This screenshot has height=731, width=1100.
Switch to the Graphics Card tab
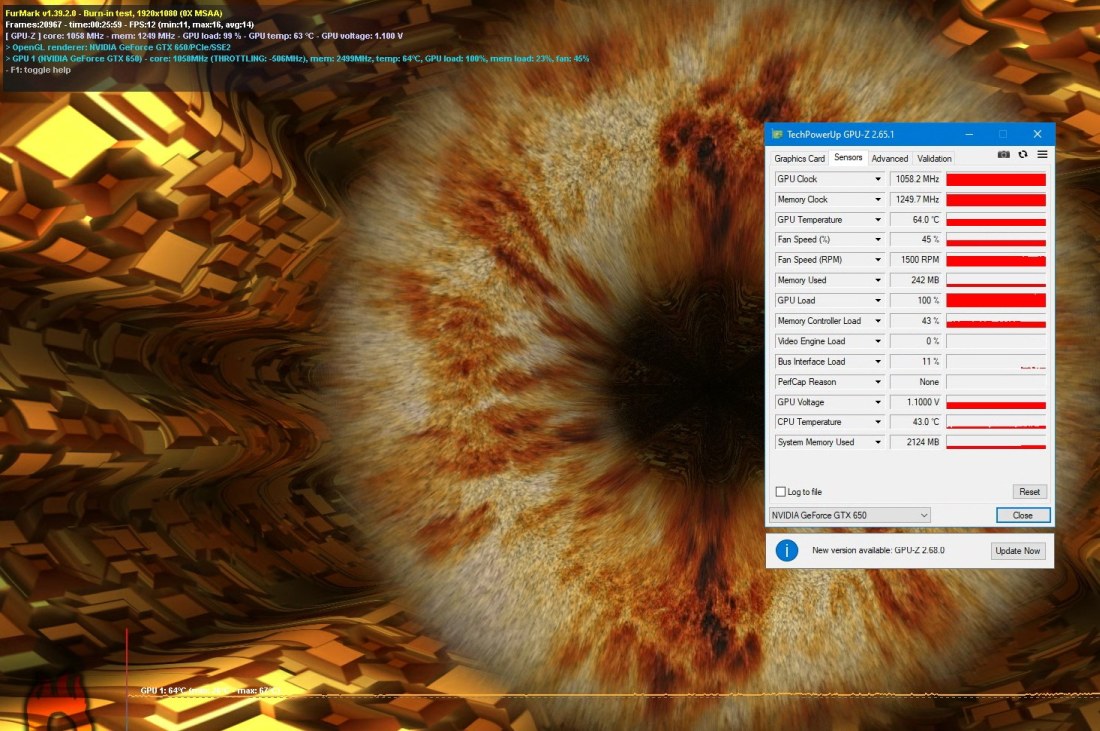point(799,158)
